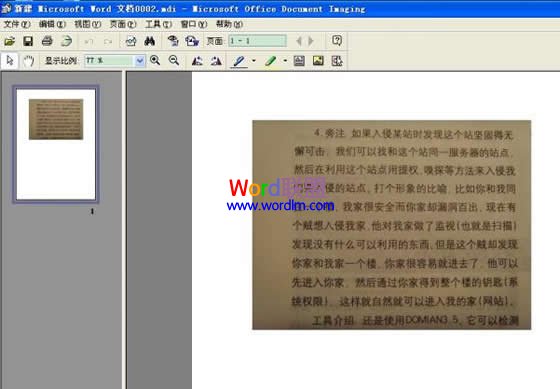This screenshot has width=560, height=389.
Task: Recognize text using the OCR eye icon
Action: pos(173,41)
